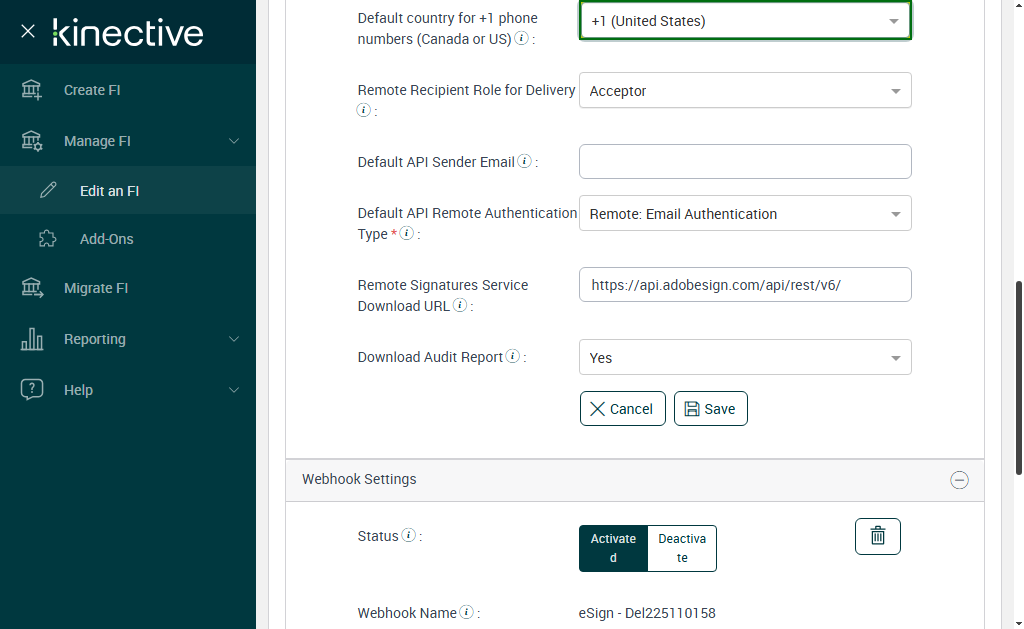Open Edit an FI menu item
The image size is (1024, 629).
tap(109, 191)
